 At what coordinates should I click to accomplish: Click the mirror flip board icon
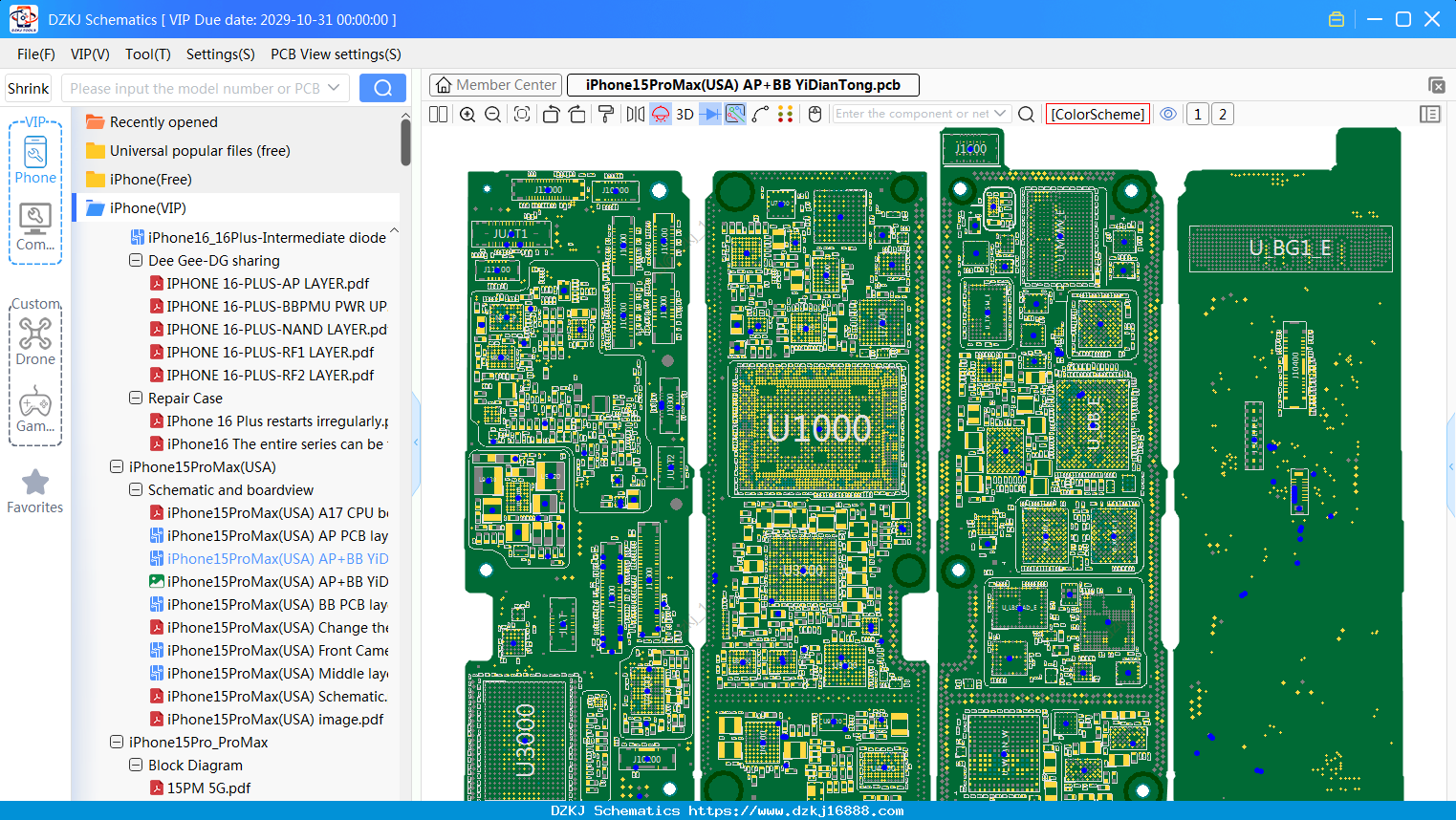[x=636, y=115]
